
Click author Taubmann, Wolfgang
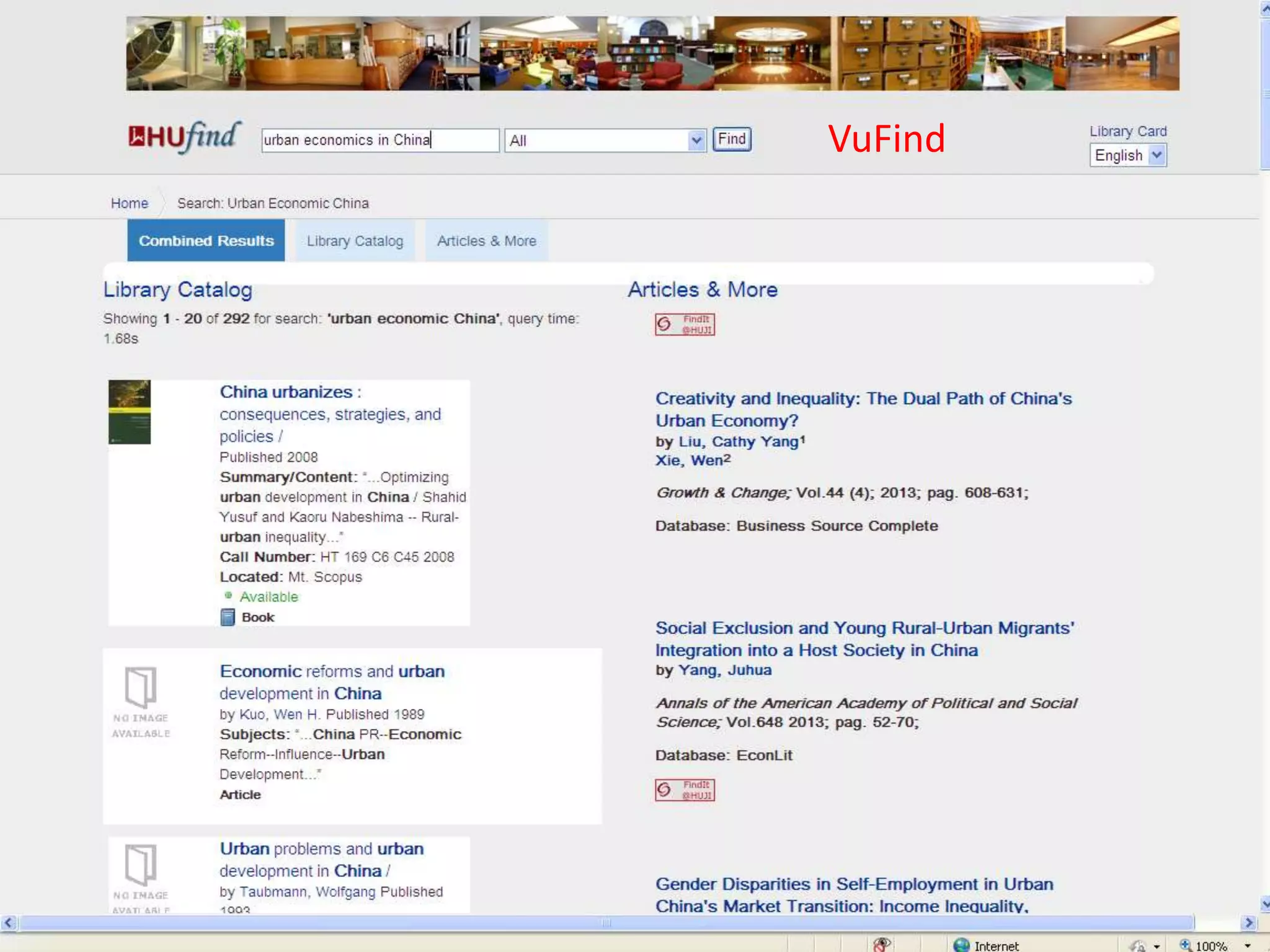[x=308, y=892]
